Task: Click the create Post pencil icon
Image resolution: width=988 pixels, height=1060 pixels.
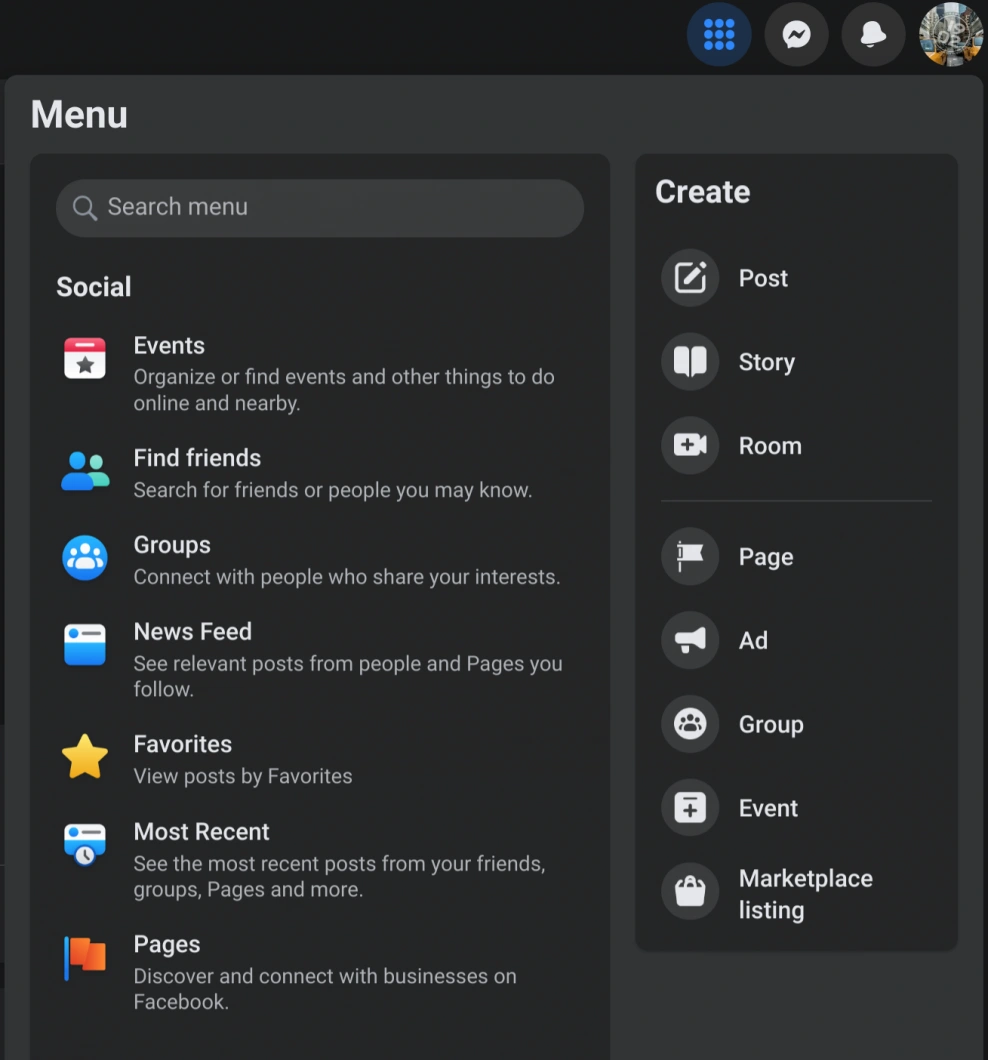Action: (689, 278)
